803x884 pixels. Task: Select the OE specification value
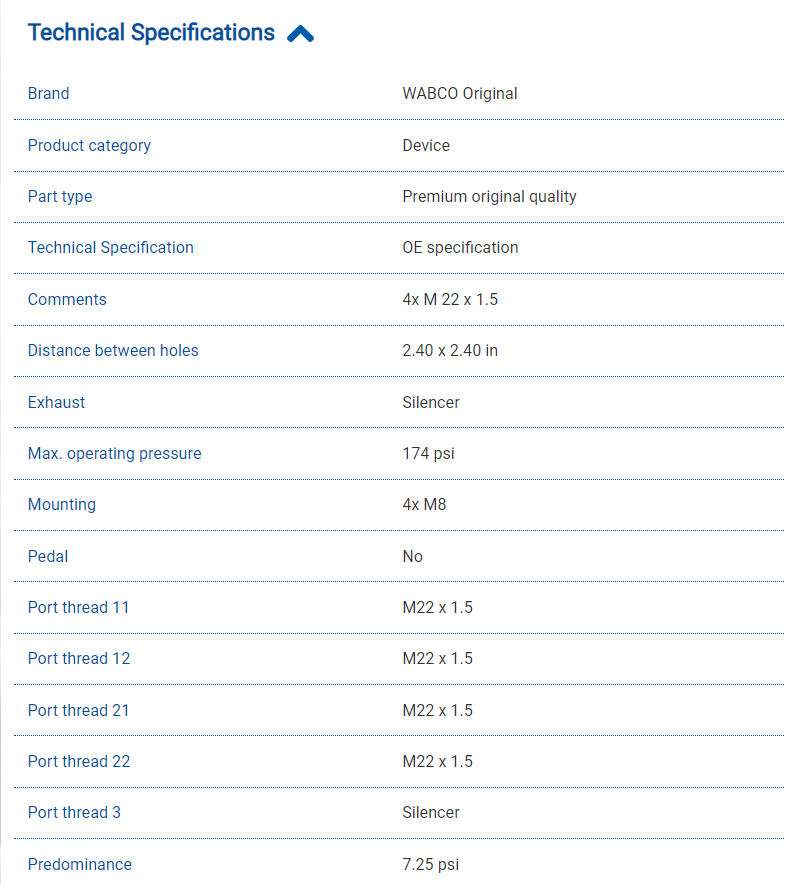tap(460, 248)
